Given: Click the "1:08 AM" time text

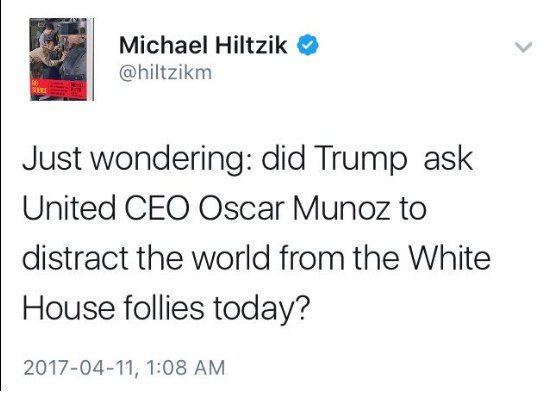Looking at the screenshot, I should (x=185, y=368).
